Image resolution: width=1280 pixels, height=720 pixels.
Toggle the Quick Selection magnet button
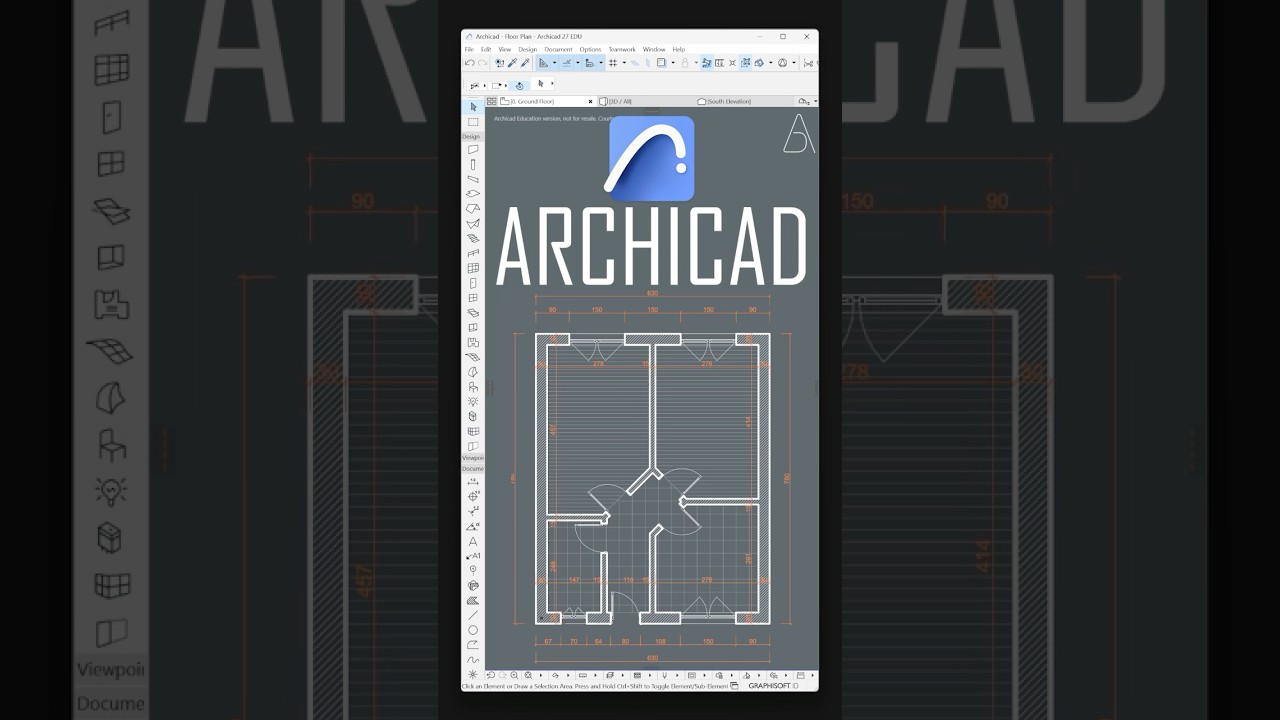coord(519,85)
